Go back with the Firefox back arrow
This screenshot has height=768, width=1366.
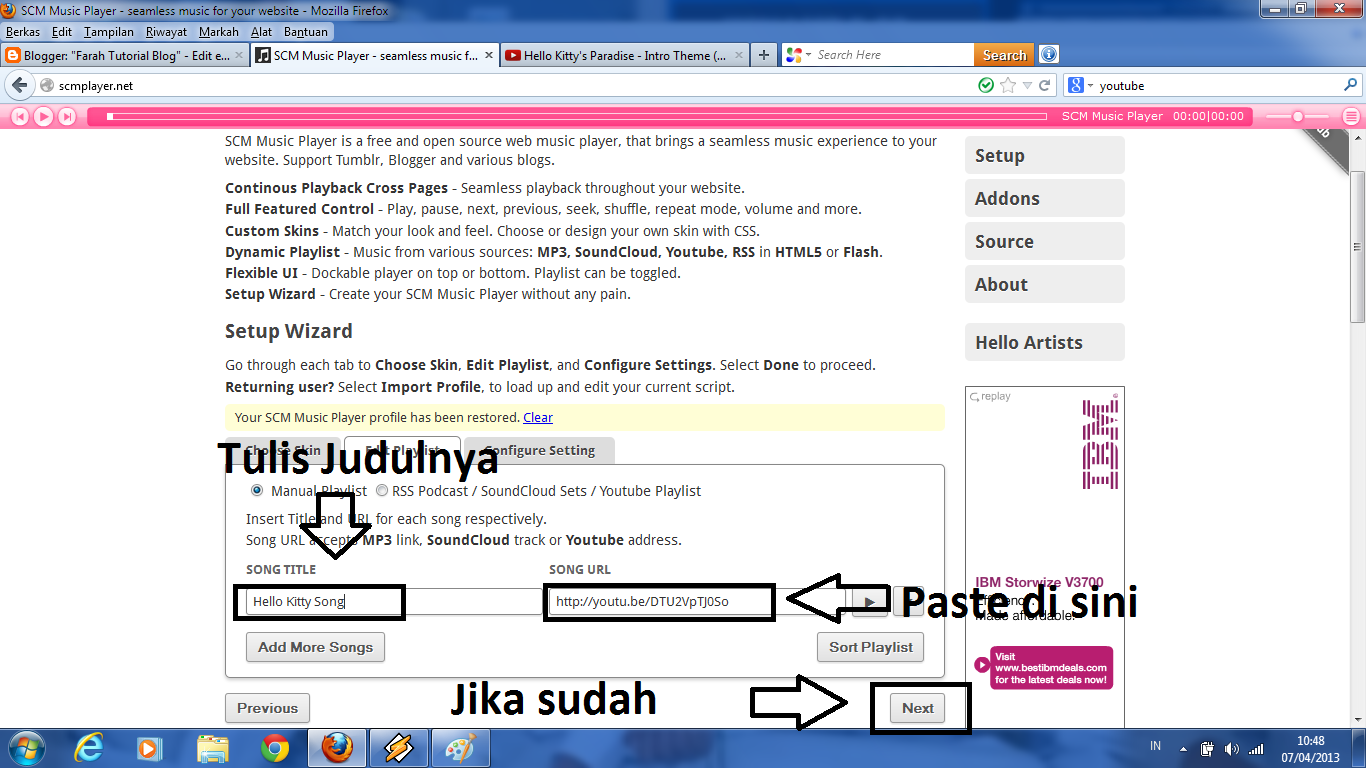click(x=19, y=85)
